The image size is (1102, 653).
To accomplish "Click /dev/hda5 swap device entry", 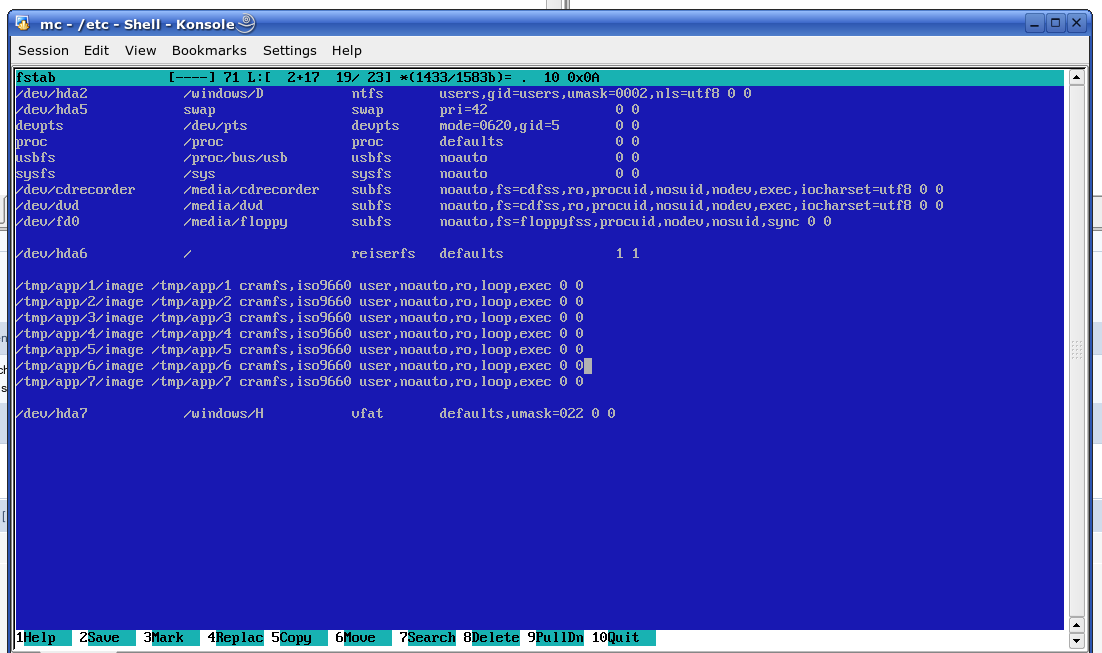I will tap(52, 110).
